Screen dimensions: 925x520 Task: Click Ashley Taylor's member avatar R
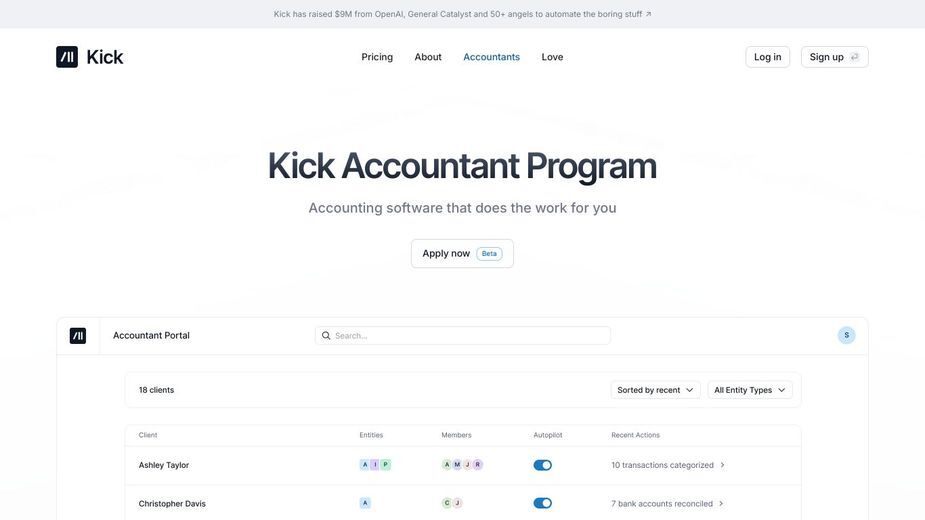coord(477,465)
